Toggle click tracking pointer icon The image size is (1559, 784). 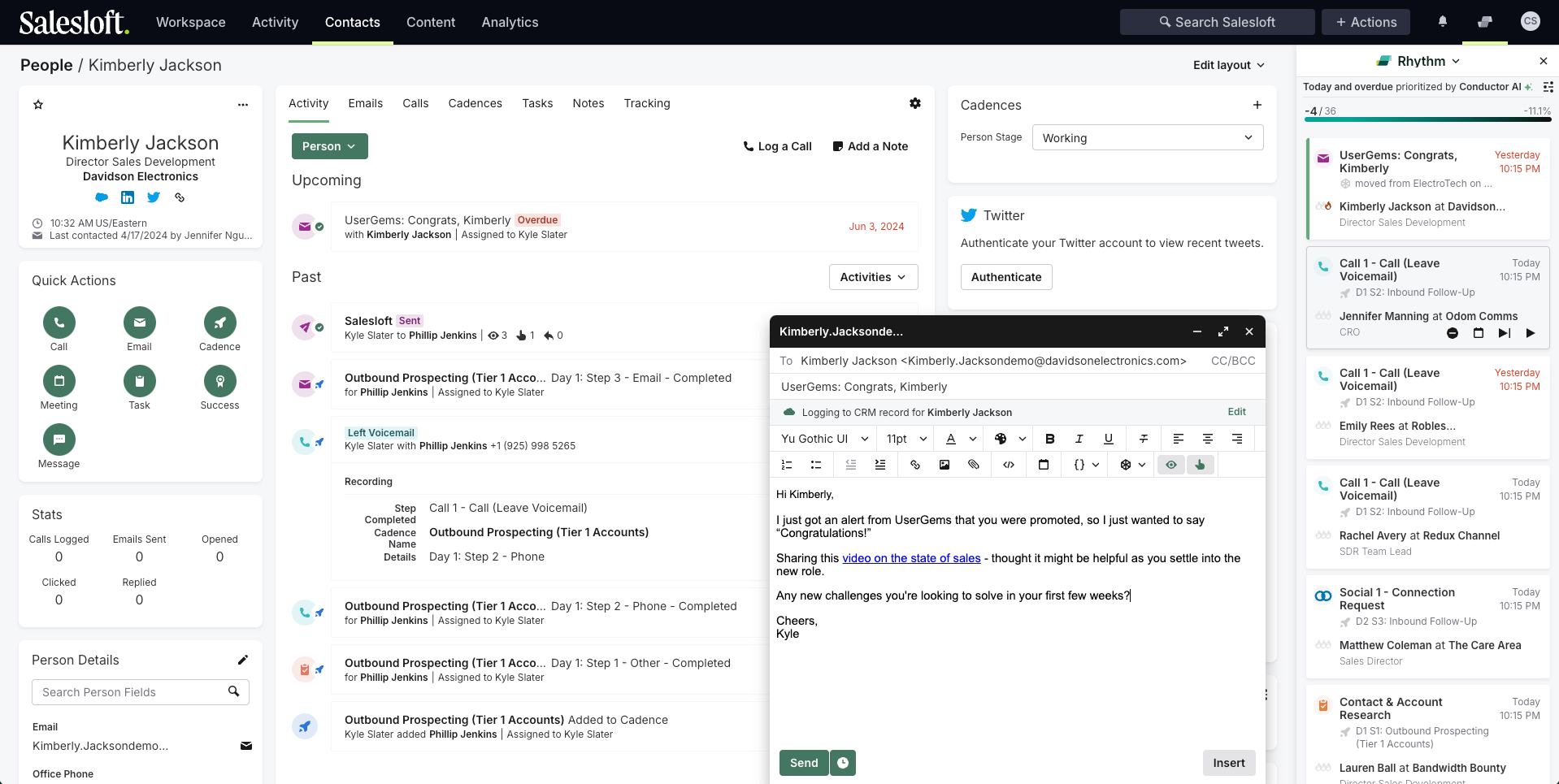[x=1201, y=465]
